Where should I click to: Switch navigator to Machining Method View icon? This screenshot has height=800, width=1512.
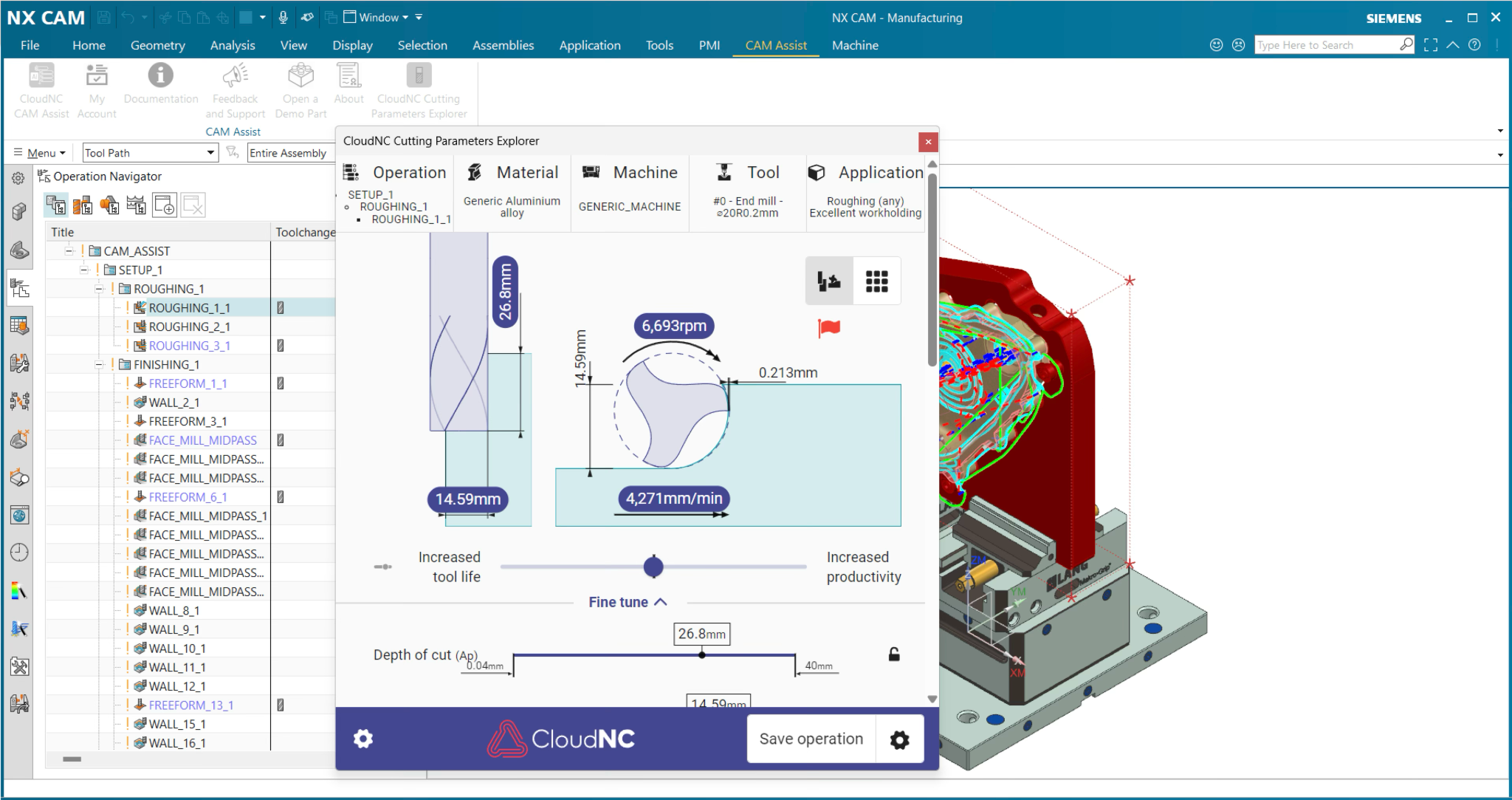click(x=136, y=205)
